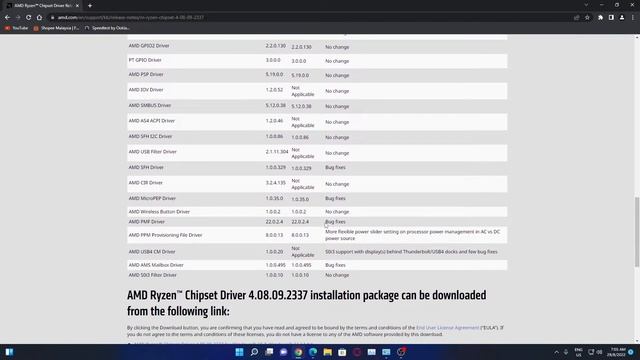
Task: Click Bug fixes in the AMD SFH Driver row
Action: pyautogui.click(x=335, y=167)
